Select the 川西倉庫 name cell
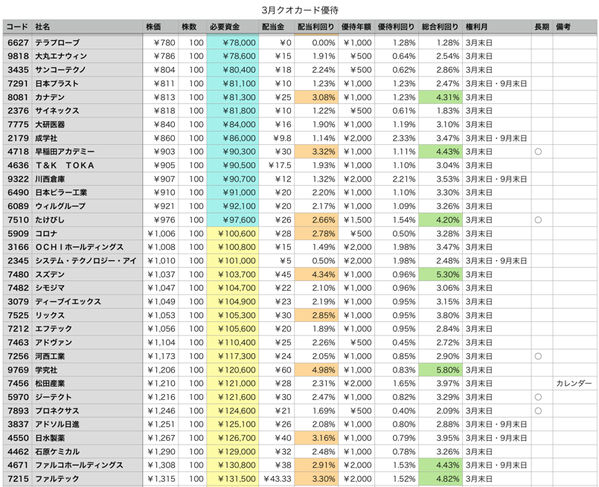The height and width of the screenshot is (487, 599). pos(87,179)
